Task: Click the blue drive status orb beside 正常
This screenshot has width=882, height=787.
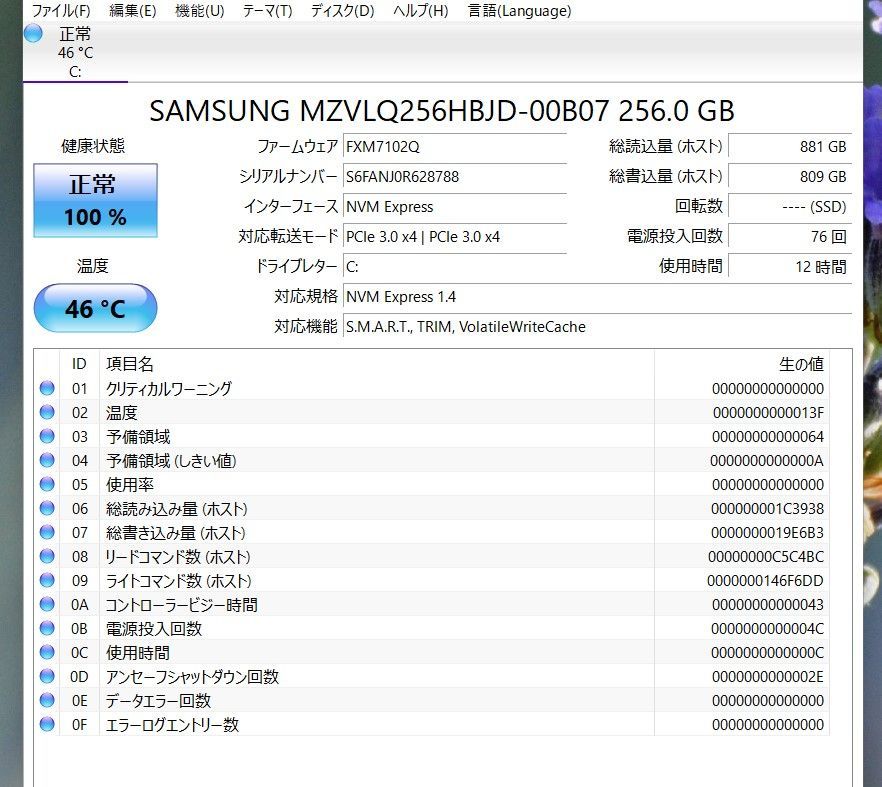Action: coord(33,33)
